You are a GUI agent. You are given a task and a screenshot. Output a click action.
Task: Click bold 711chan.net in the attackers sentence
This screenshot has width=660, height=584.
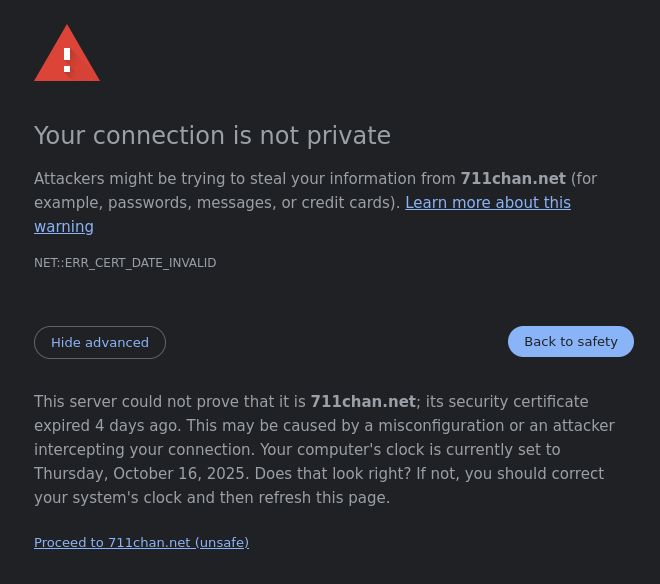pyautogui.click(x=513, y=179)
